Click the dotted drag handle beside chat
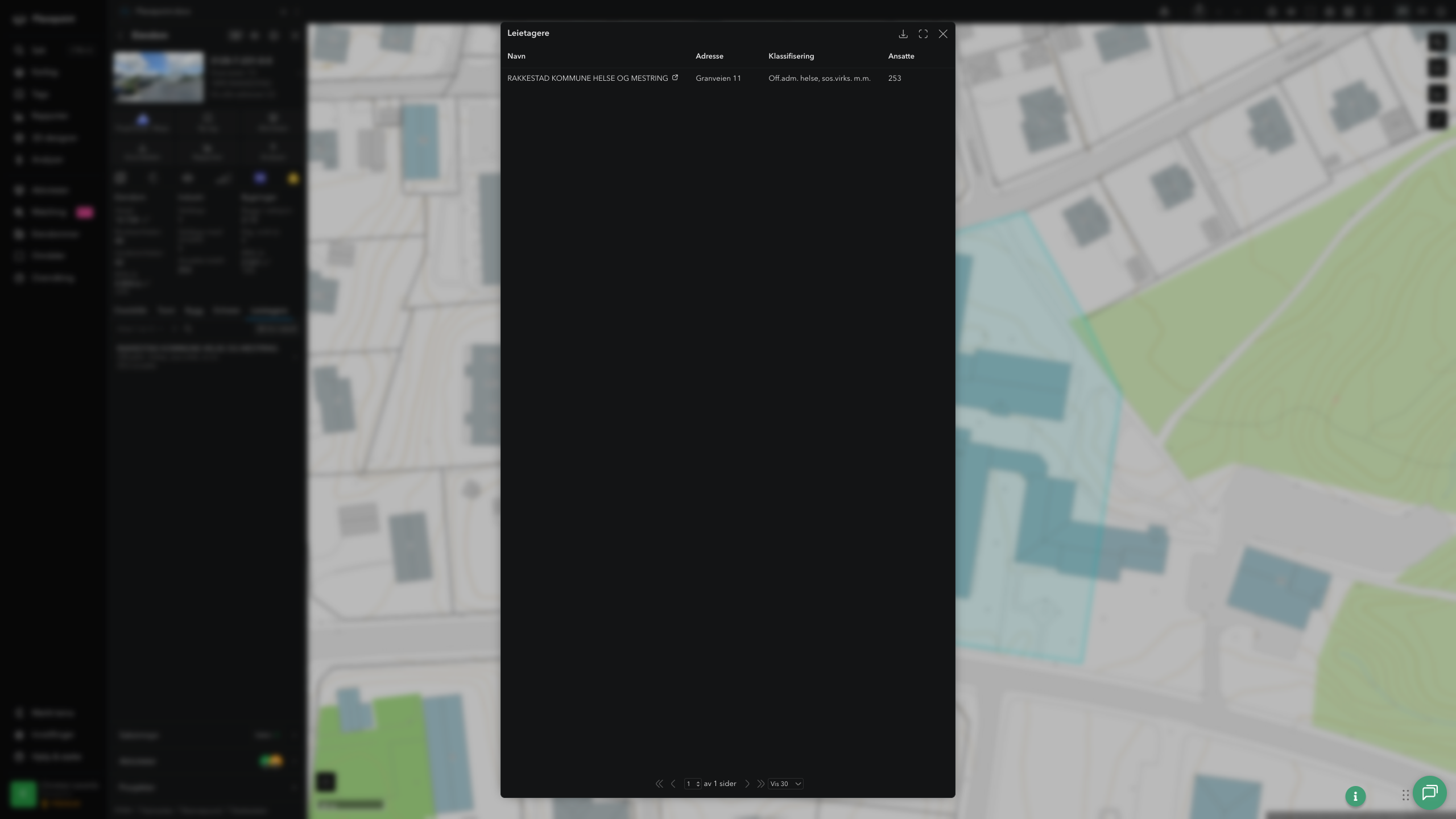 coord(1405,795)
